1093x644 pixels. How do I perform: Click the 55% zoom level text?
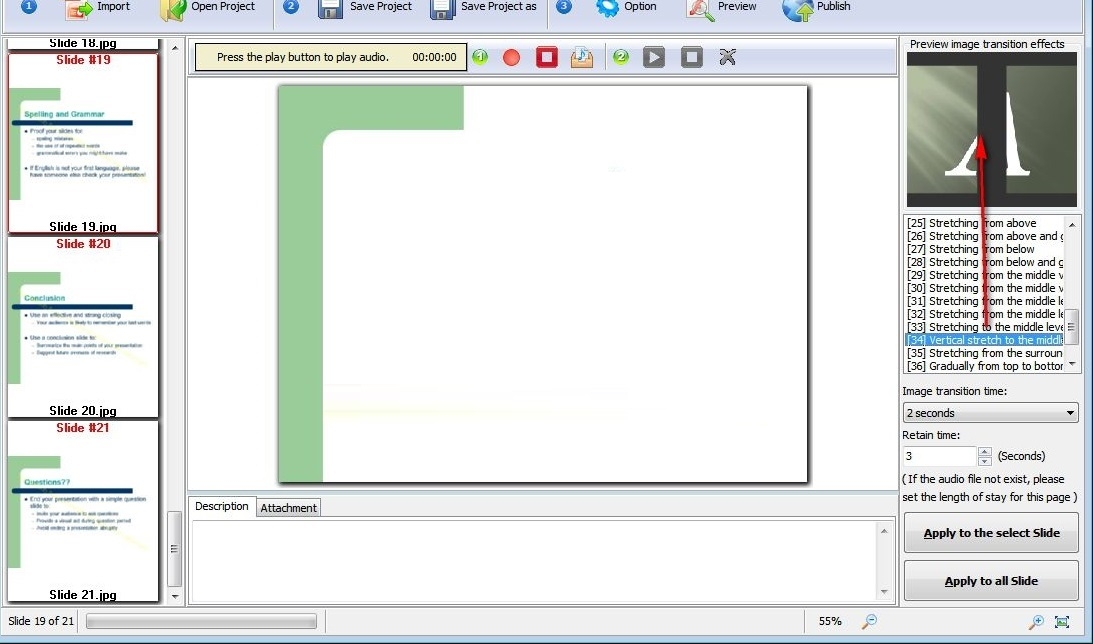click(x=830, y=621)
